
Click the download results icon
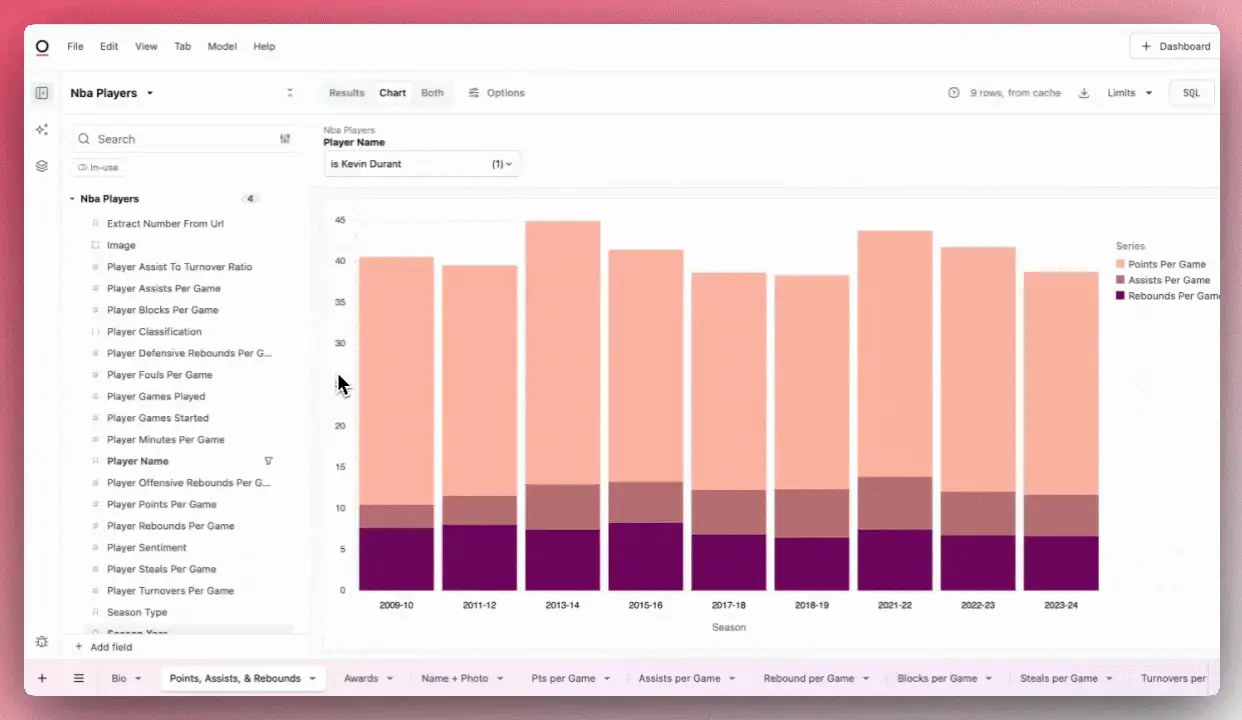pos(1084,92)
